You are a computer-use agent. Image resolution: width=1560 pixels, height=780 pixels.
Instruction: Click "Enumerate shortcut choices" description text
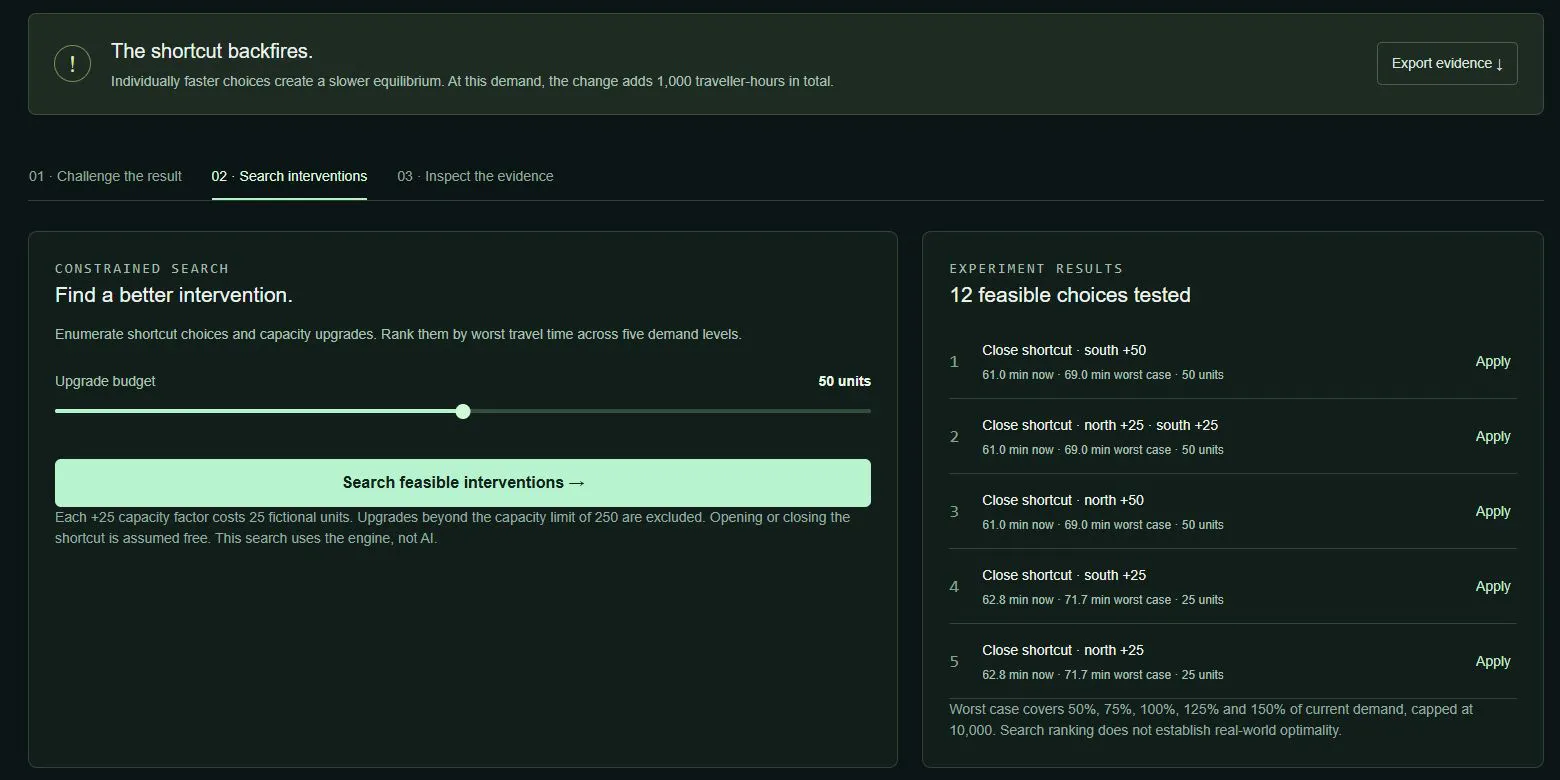click(398, 334)
